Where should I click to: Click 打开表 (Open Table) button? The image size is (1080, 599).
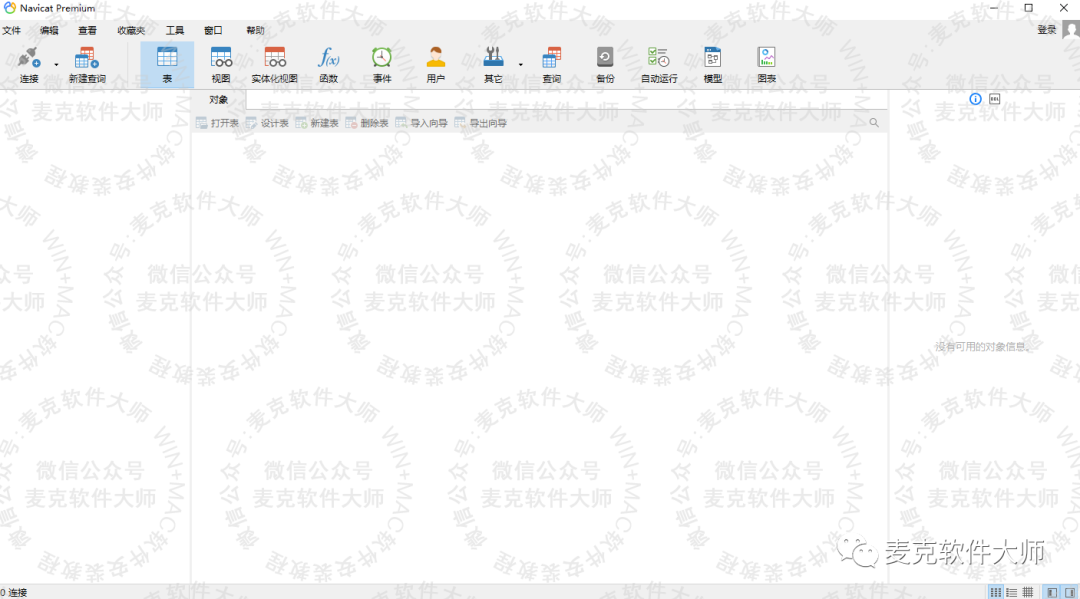218,123
